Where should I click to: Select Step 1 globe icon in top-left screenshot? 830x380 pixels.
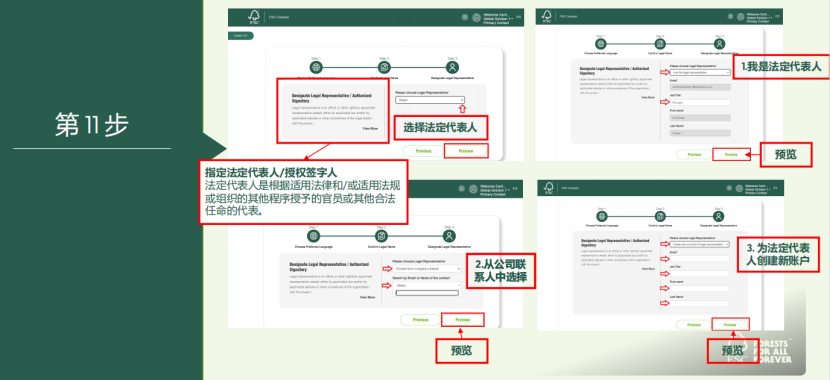tap(316, 67)
